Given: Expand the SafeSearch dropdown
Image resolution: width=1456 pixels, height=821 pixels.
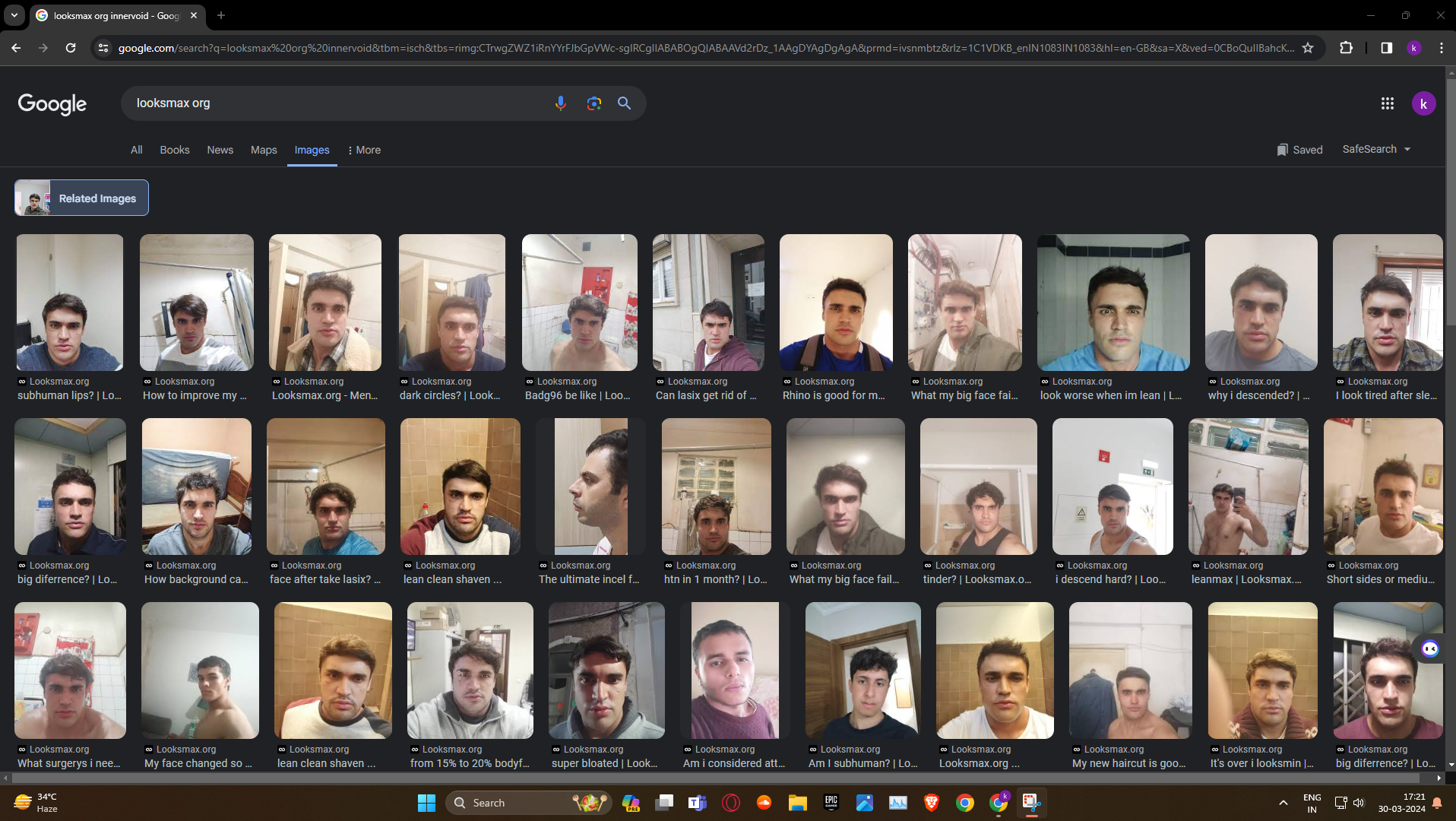Looking at the screenshot, I should pyautogui.click(x=1376, y=149).
